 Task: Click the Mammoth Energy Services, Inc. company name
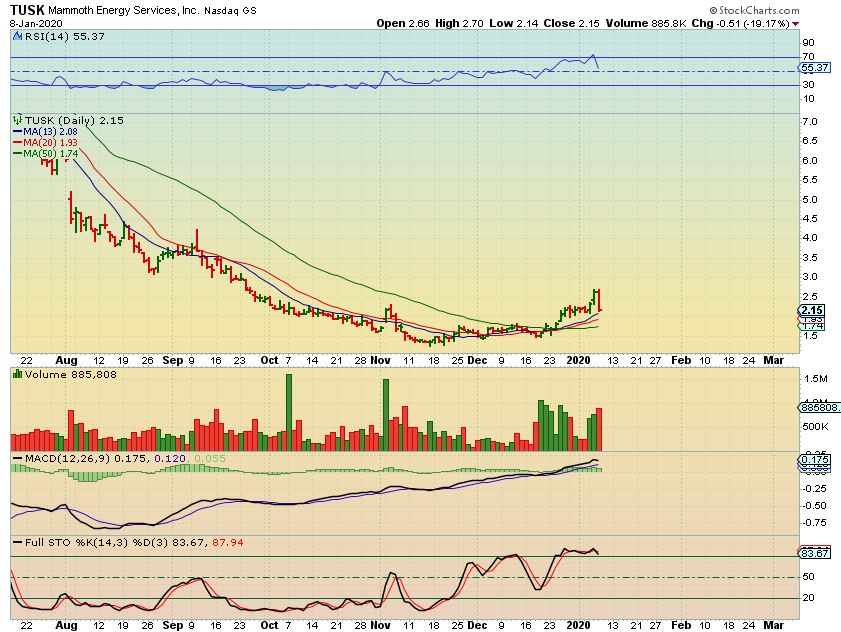[x=123, y=10]
